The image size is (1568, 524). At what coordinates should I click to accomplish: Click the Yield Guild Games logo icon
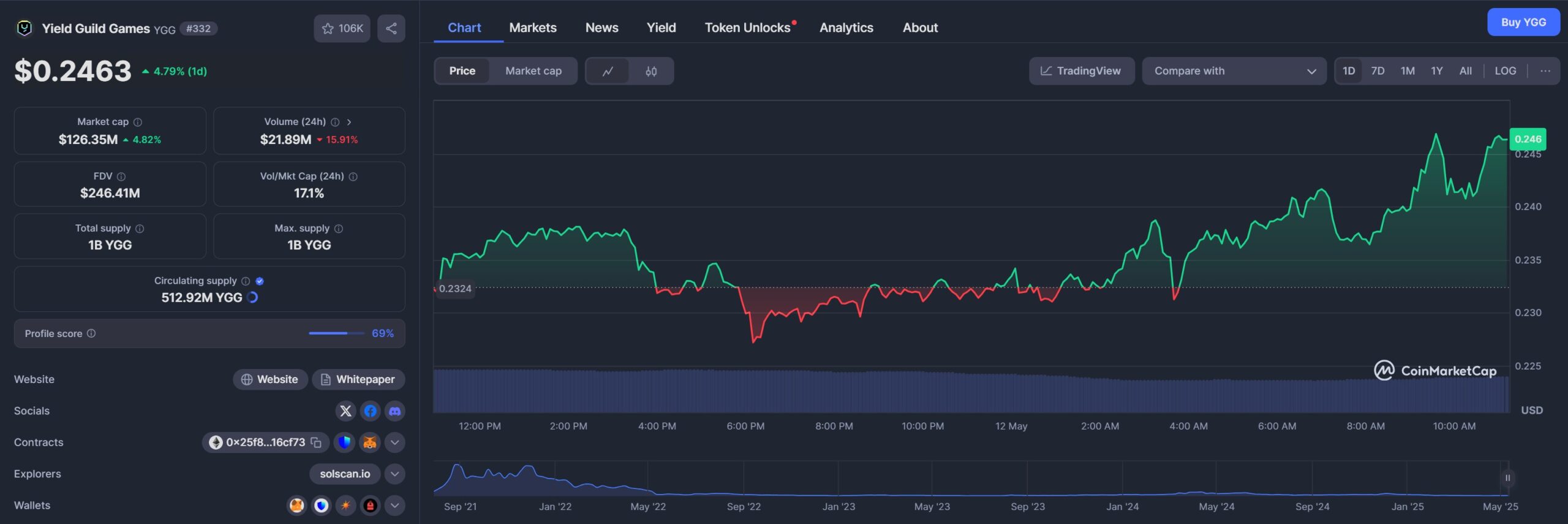[24, 28]
